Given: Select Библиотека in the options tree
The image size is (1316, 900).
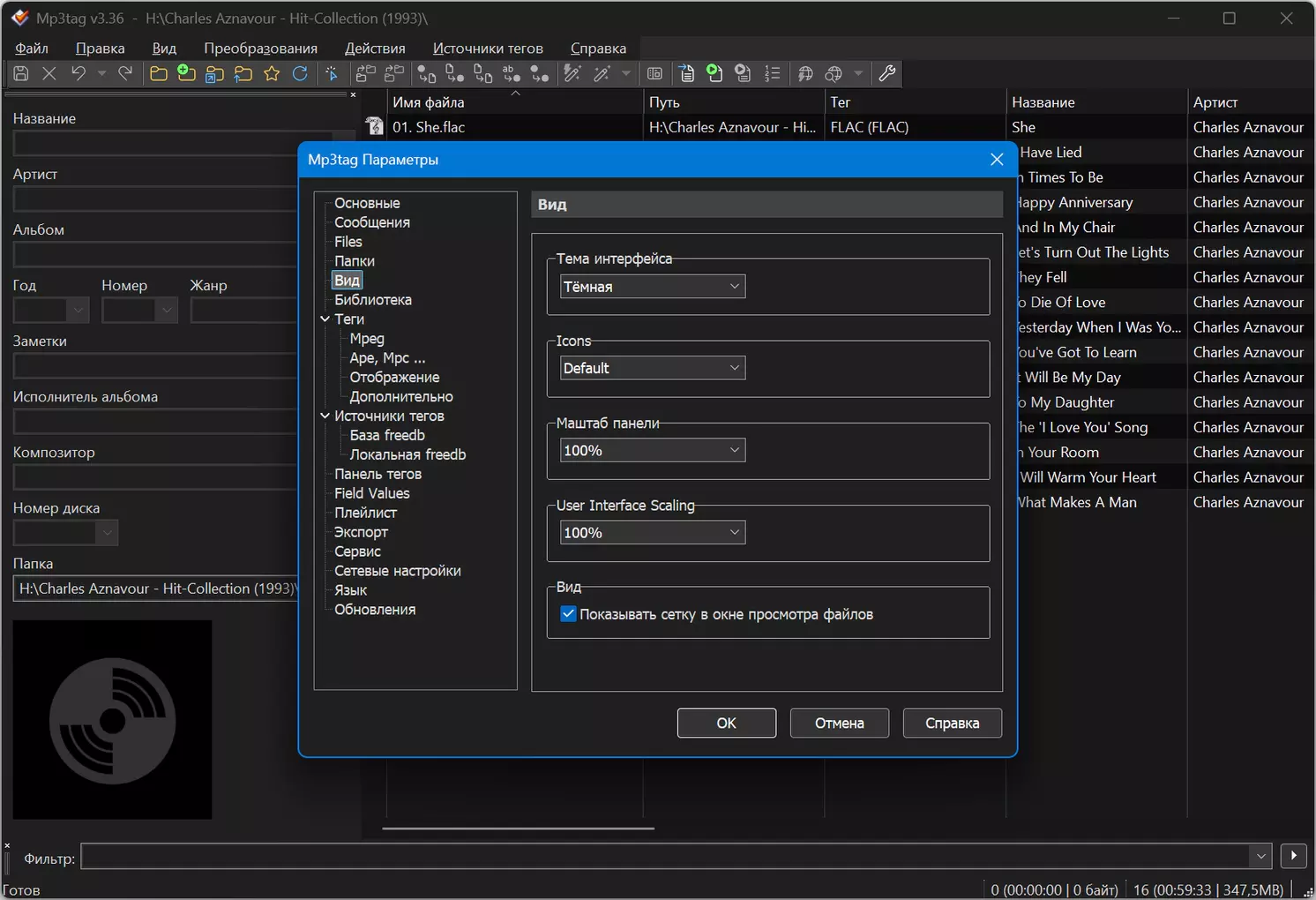Looking at the screenshot, I should tap(373, 300).
